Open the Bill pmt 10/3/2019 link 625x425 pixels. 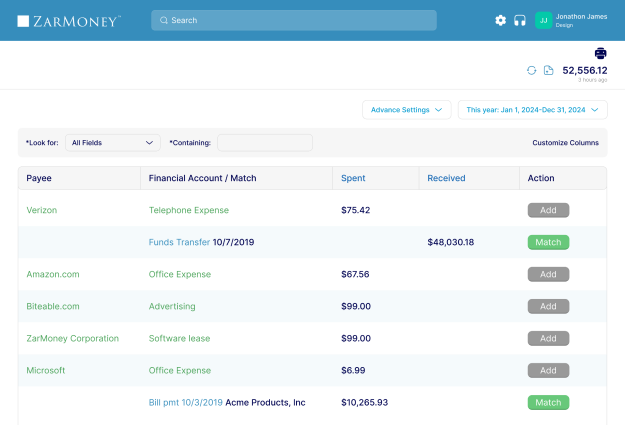click(185, 402)
